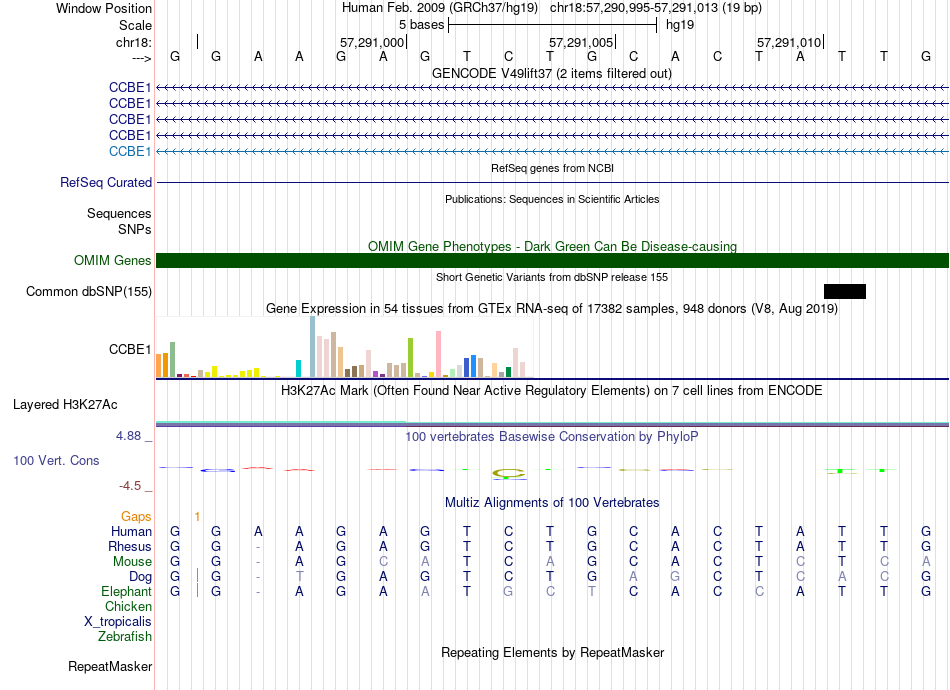Click the Multiz Alignments of 100 Vertebrates title
The width and height of the screenshot is (950, 690).
[x=552, y=502]
